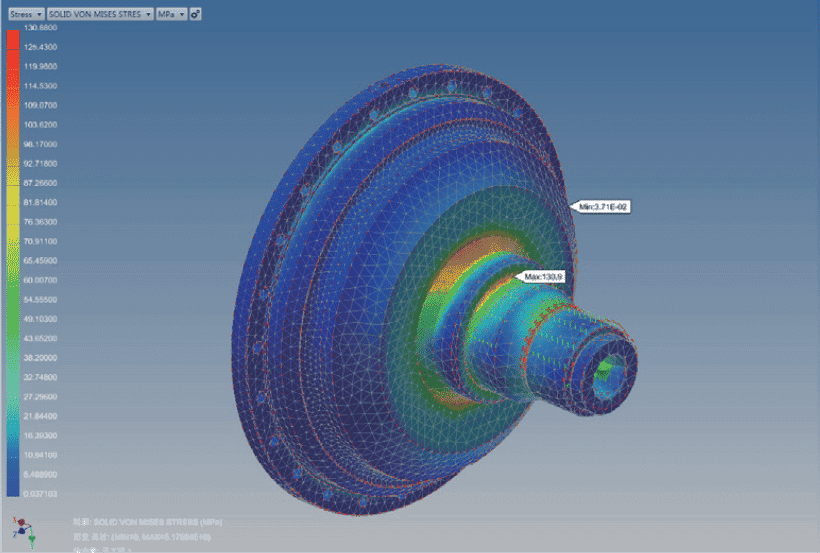Viewport: 820px width, 553px height.
Task: Click legend value 38.20000
Action: [40, 358]
